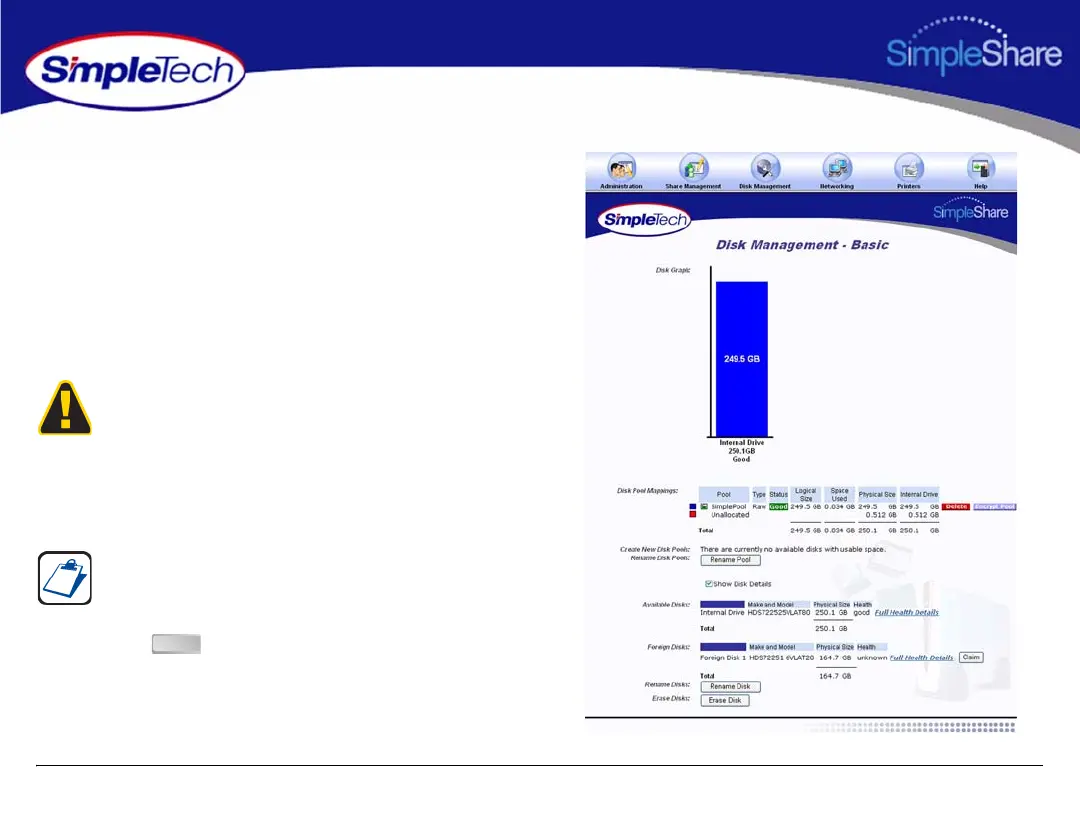
Task: Click the small SimpleTech logo in the web interface
Action: point(644,220)
